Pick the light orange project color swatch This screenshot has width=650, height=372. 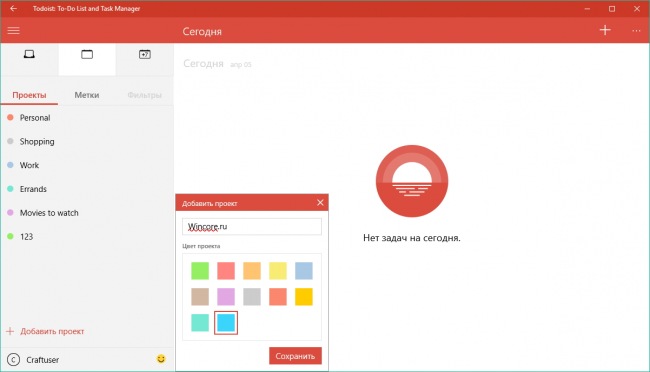tap(252, 271)
